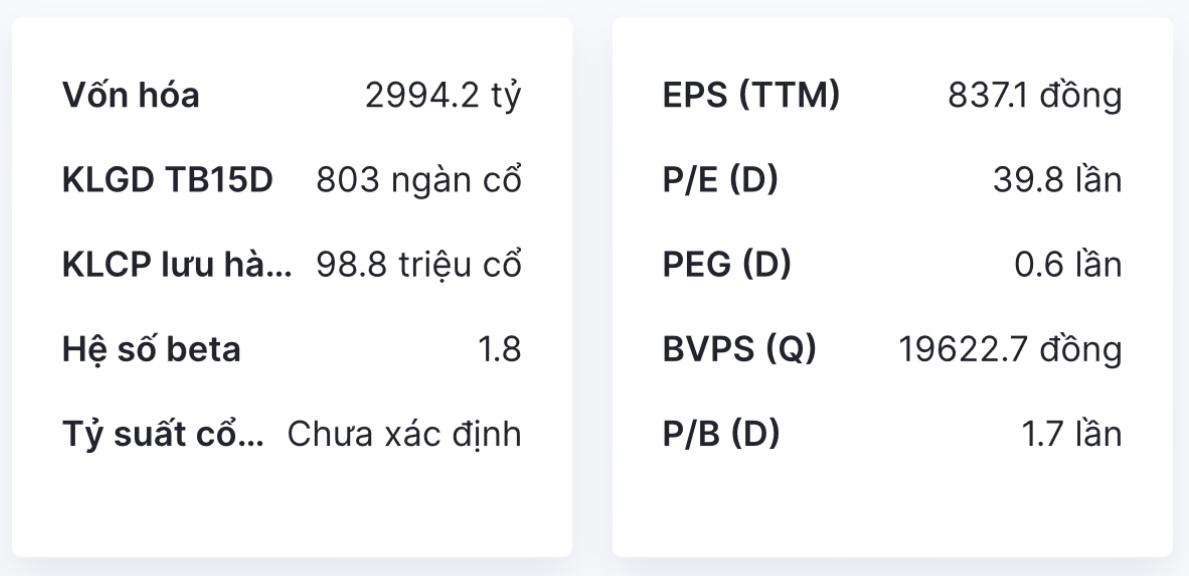Select the 19622.7 đồng book value
The height and width of the screenshot is (576, 1189).
(x=1009, y=351)
